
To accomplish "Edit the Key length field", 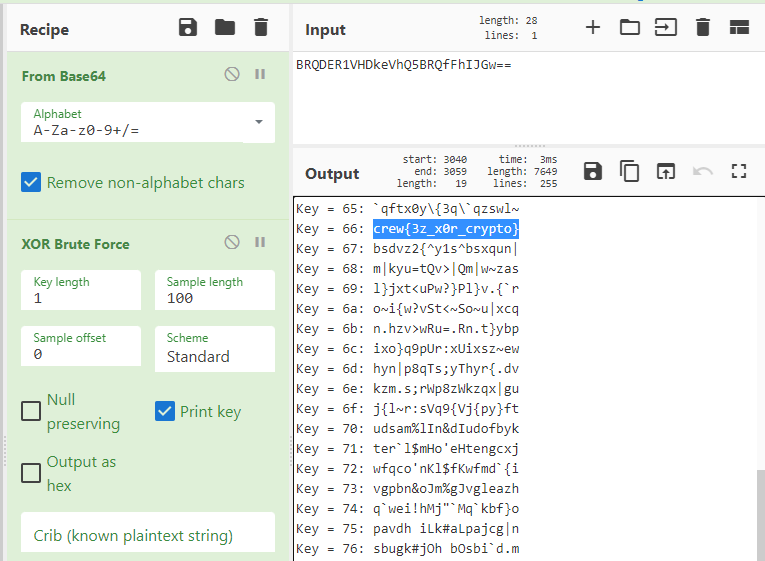I will (x=81, y=290).
